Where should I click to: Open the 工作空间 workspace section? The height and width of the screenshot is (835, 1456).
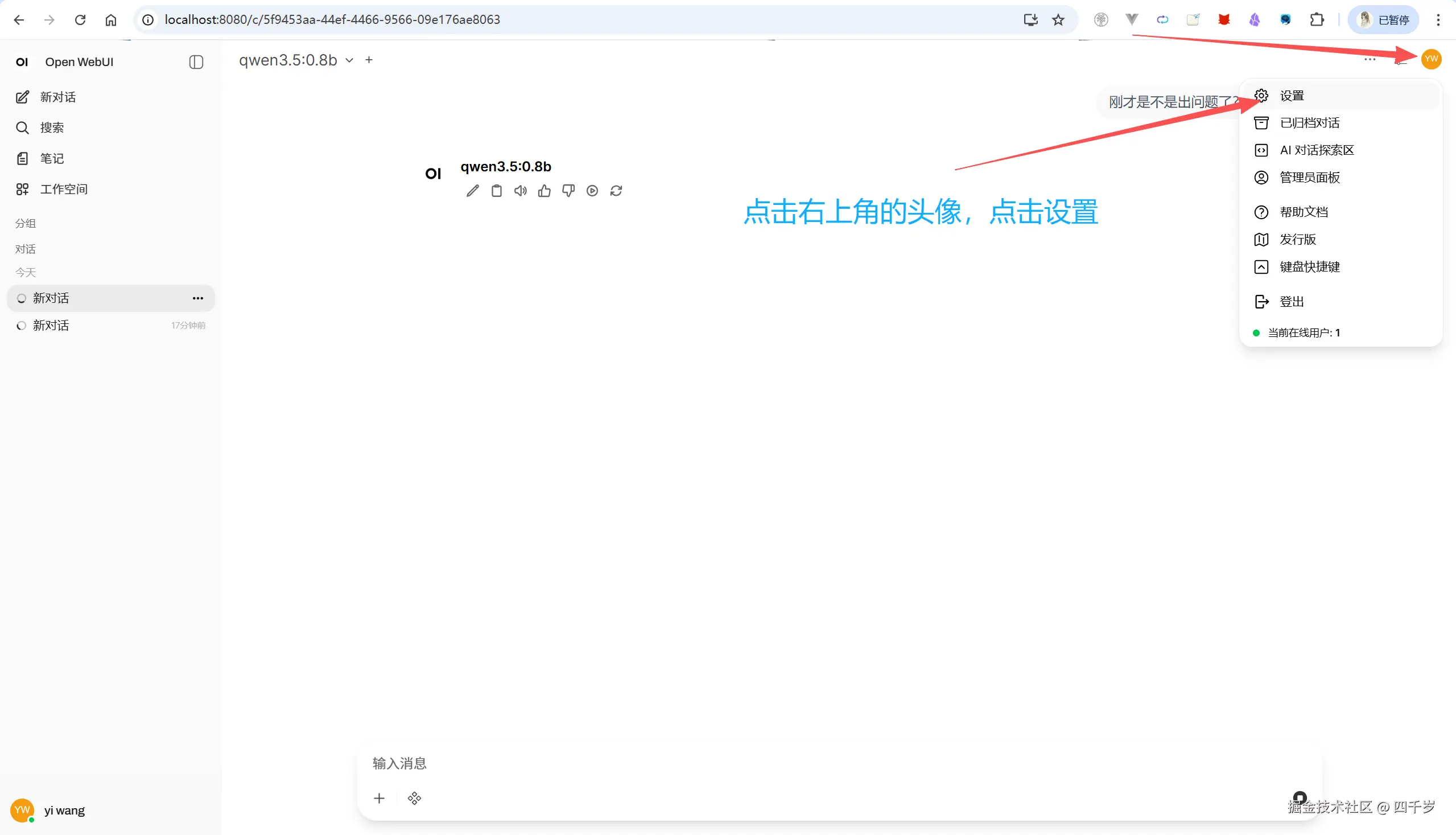(63, 188)
